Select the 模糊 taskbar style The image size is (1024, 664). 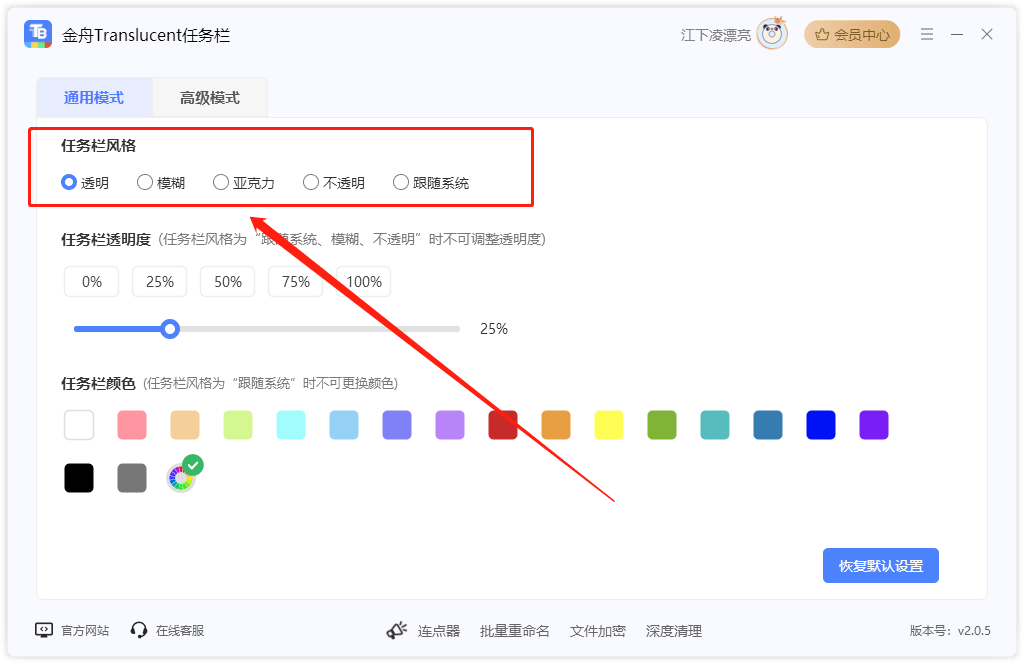click(x=161, y=183)
